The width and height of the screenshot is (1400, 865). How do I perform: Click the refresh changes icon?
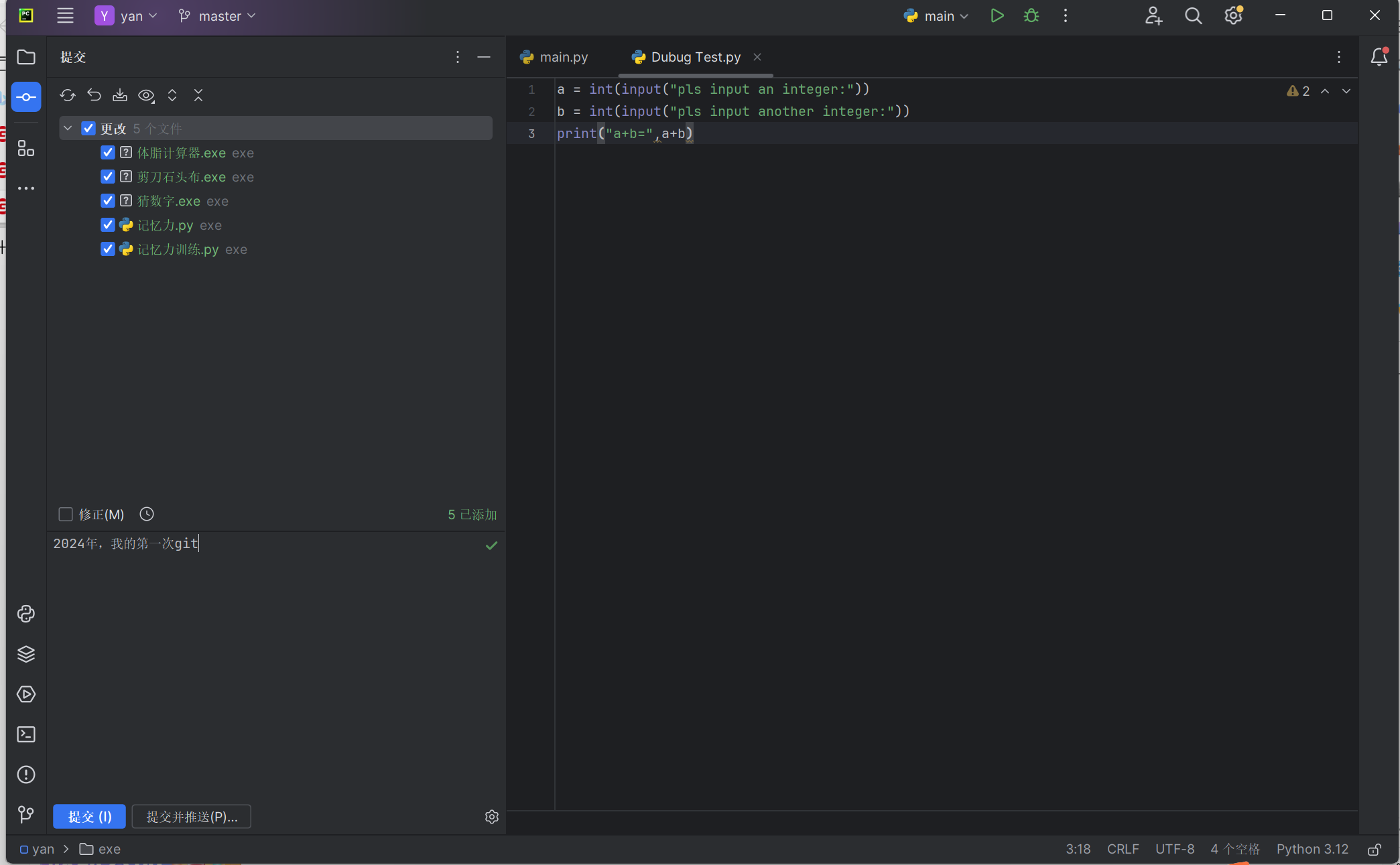(67, 95)
